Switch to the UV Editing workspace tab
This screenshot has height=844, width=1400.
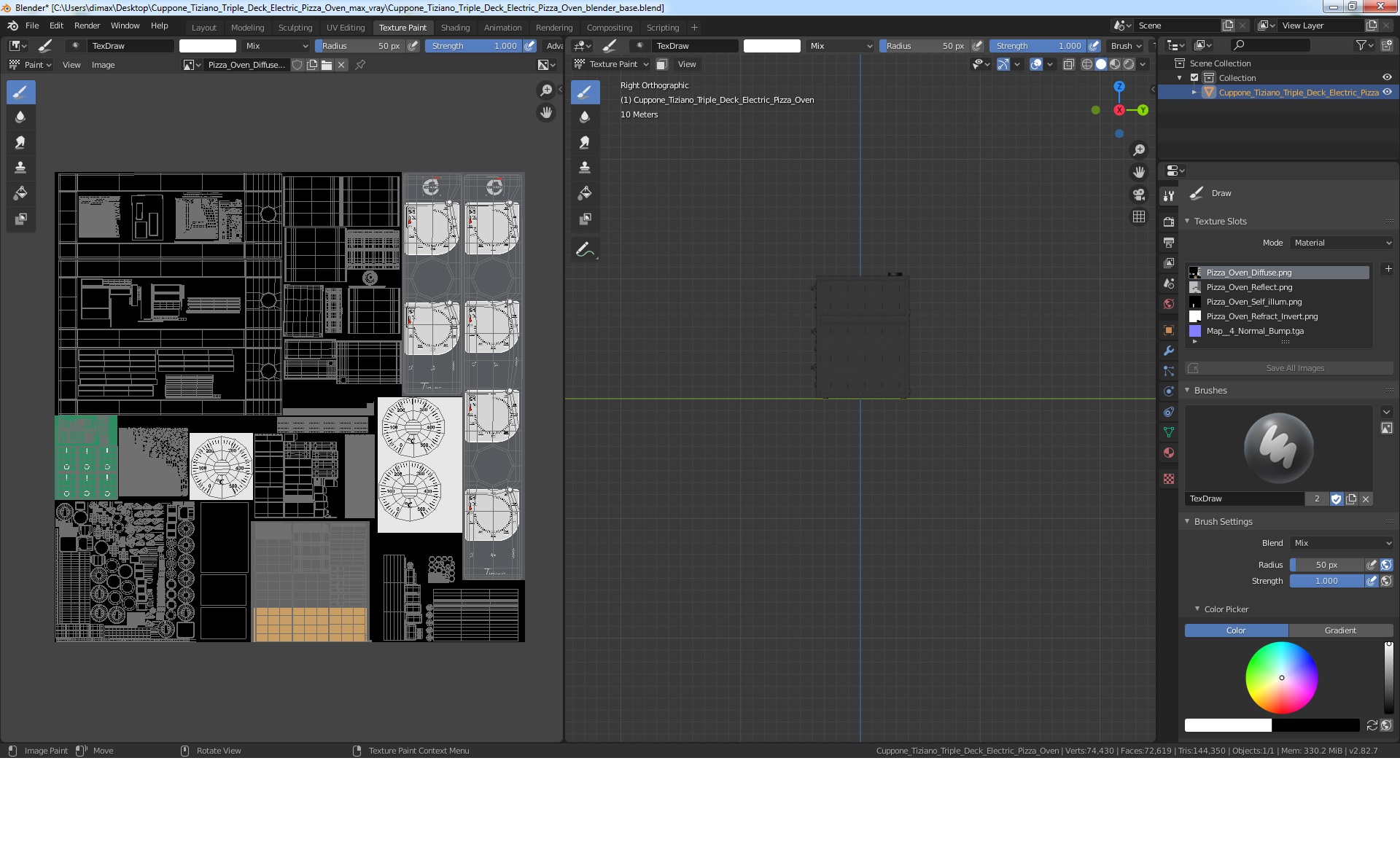[x=345, y=28]
